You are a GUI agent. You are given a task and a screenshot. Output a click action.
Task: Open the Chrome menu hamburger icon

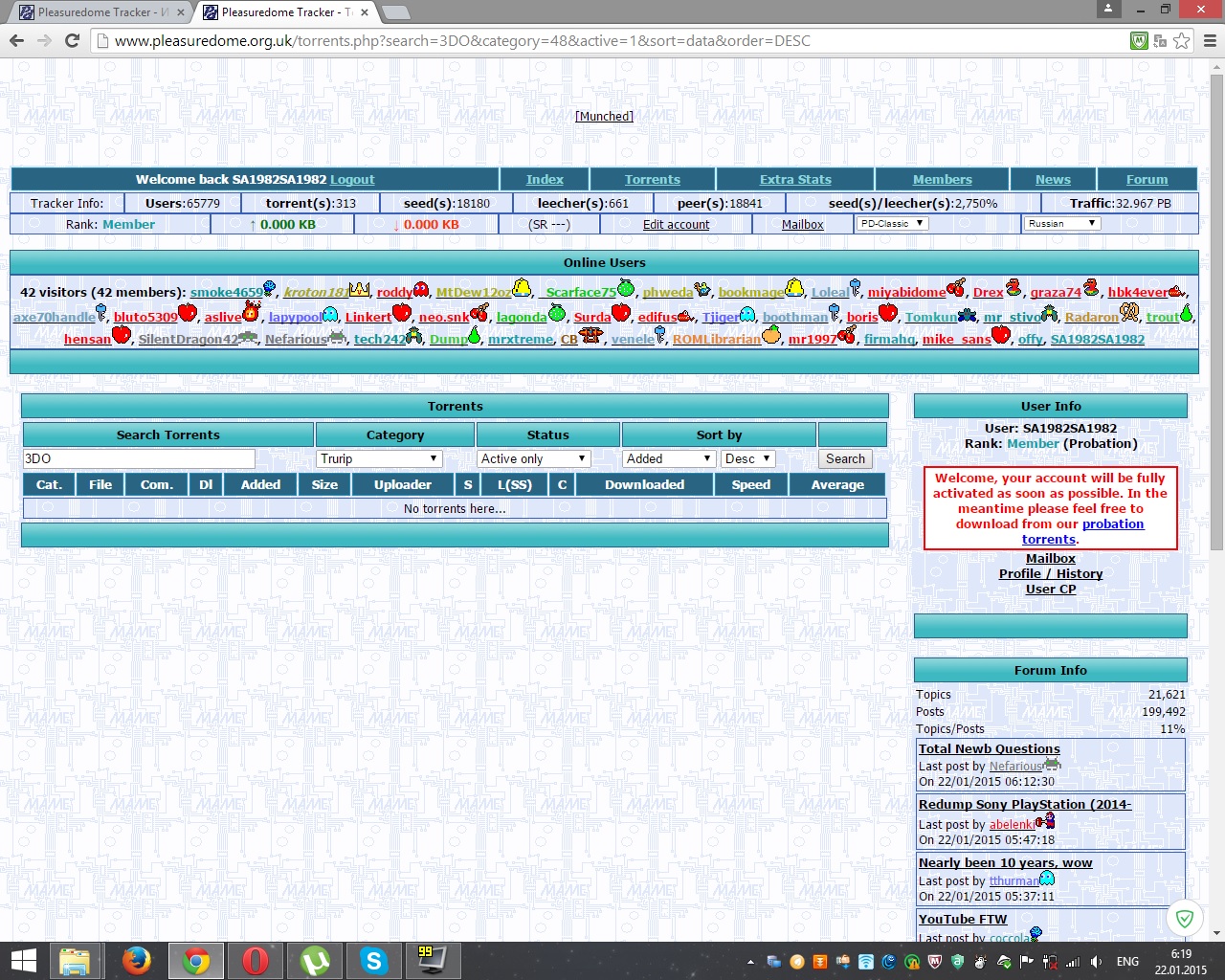coord(1210,40)
